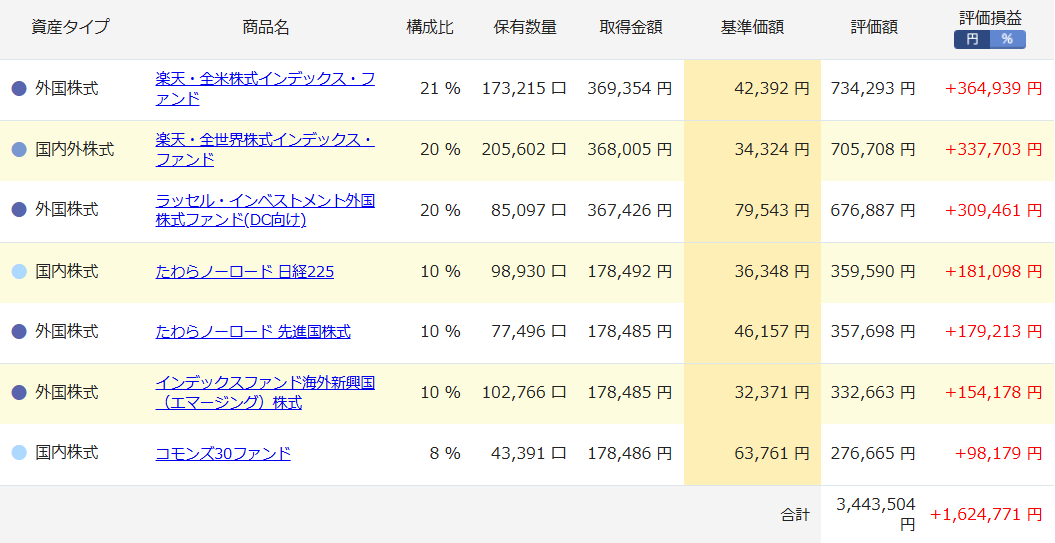1055x543 pixels.
Task: Select holding quantity 205,602 口
Action: pyautogui.click(x=524, y=149)
